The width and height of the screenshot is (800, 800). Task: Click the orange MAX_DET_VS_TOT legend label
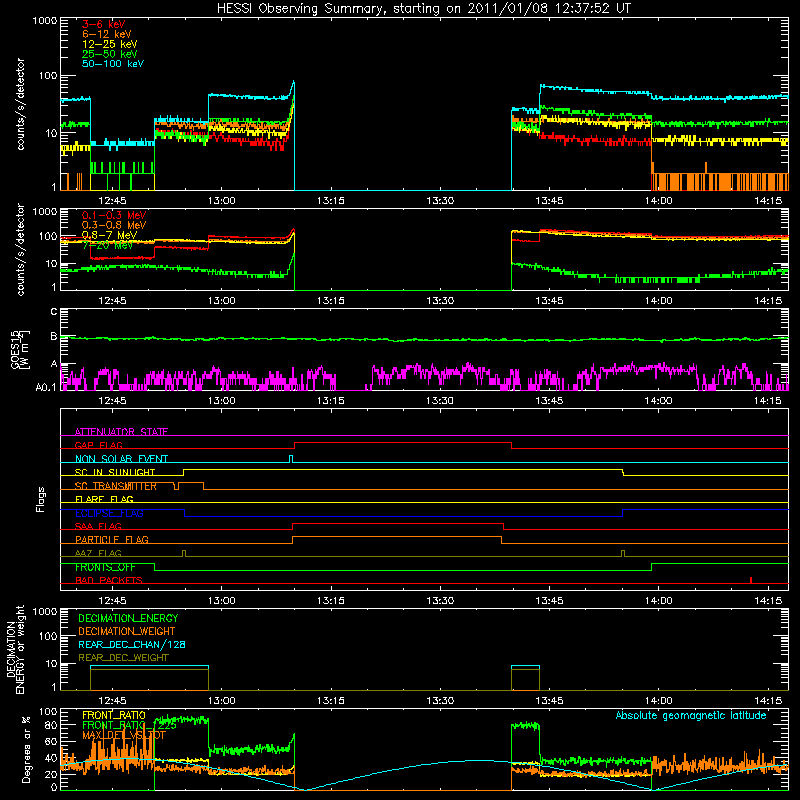[x=124, y=735]
